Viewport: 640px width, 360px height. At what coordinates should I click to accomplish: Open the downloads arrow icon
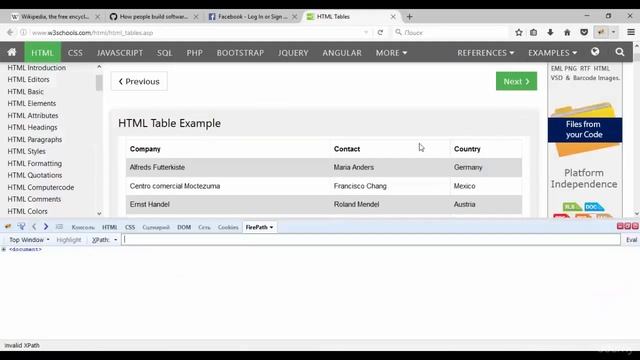point(550,32)
